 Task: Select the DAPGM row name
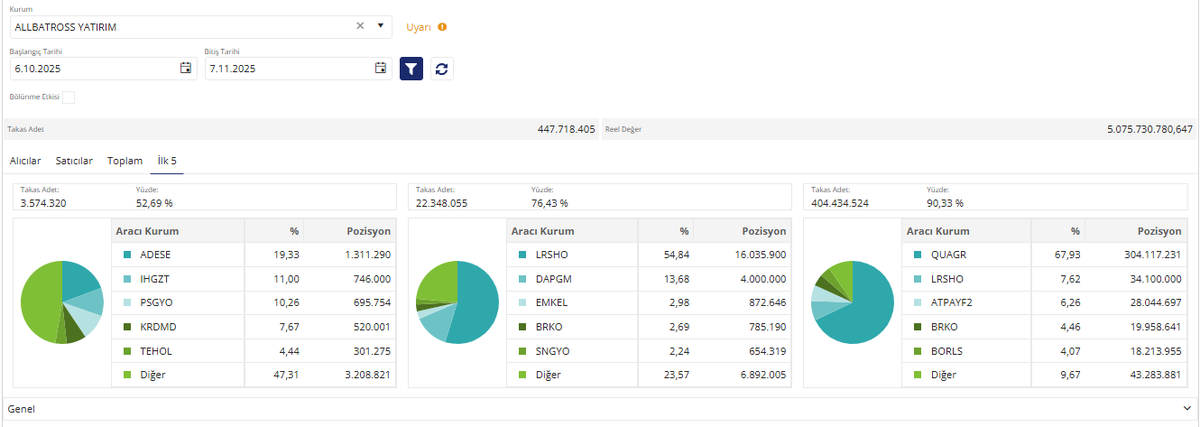click(553, 279)
